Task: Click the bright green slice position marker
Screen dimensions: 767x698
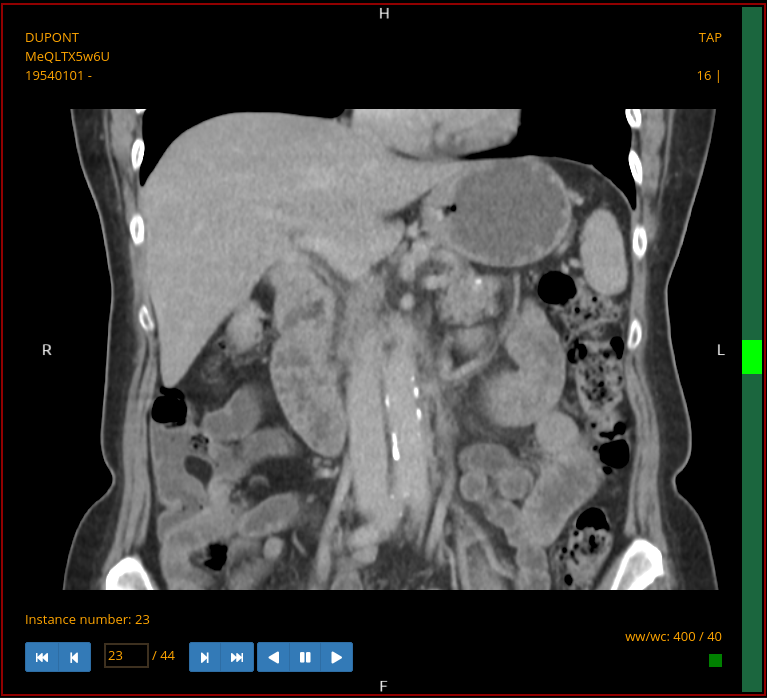Action: (752, 357)
